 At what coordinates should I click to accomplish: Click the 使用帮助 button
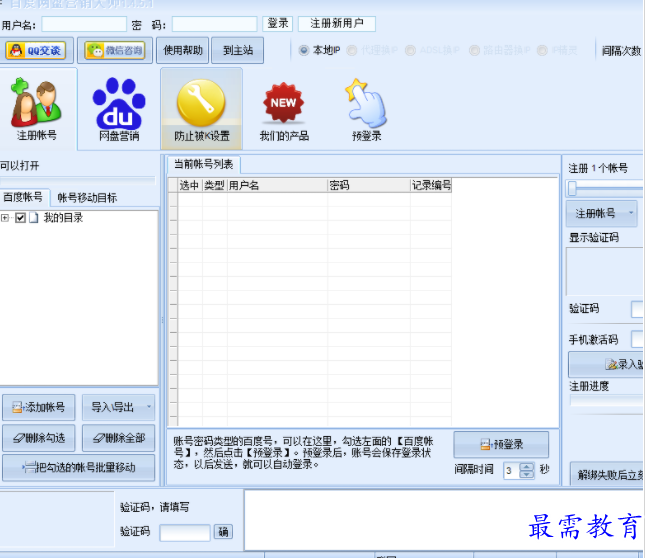(x=182, y=51)
